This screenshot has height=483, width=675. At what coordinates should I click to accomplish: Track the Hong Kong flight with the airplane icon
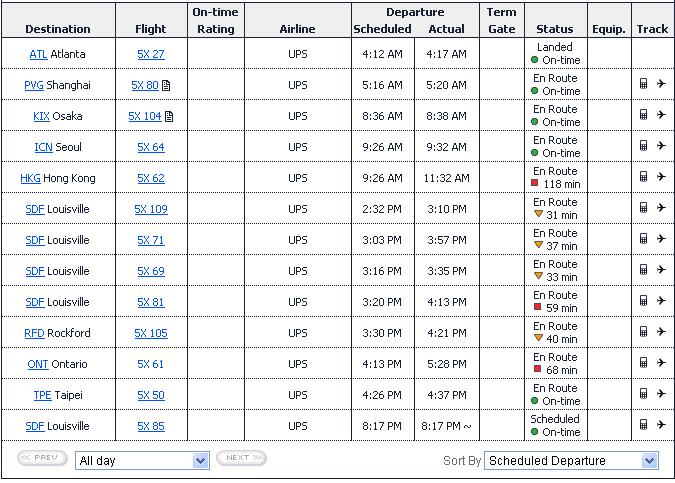click(661, 176)
